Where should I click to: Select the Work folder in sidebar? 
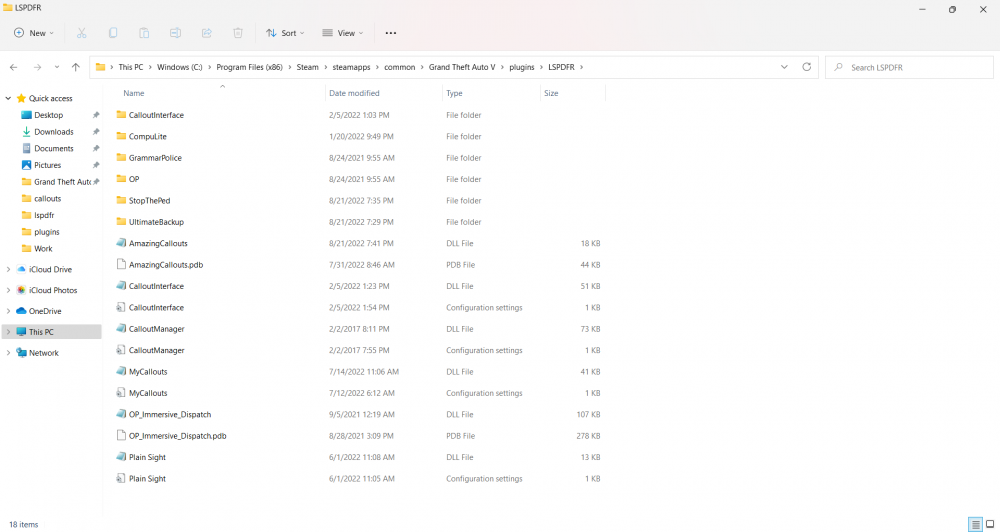pyautogui.click(x=43, y=248)
